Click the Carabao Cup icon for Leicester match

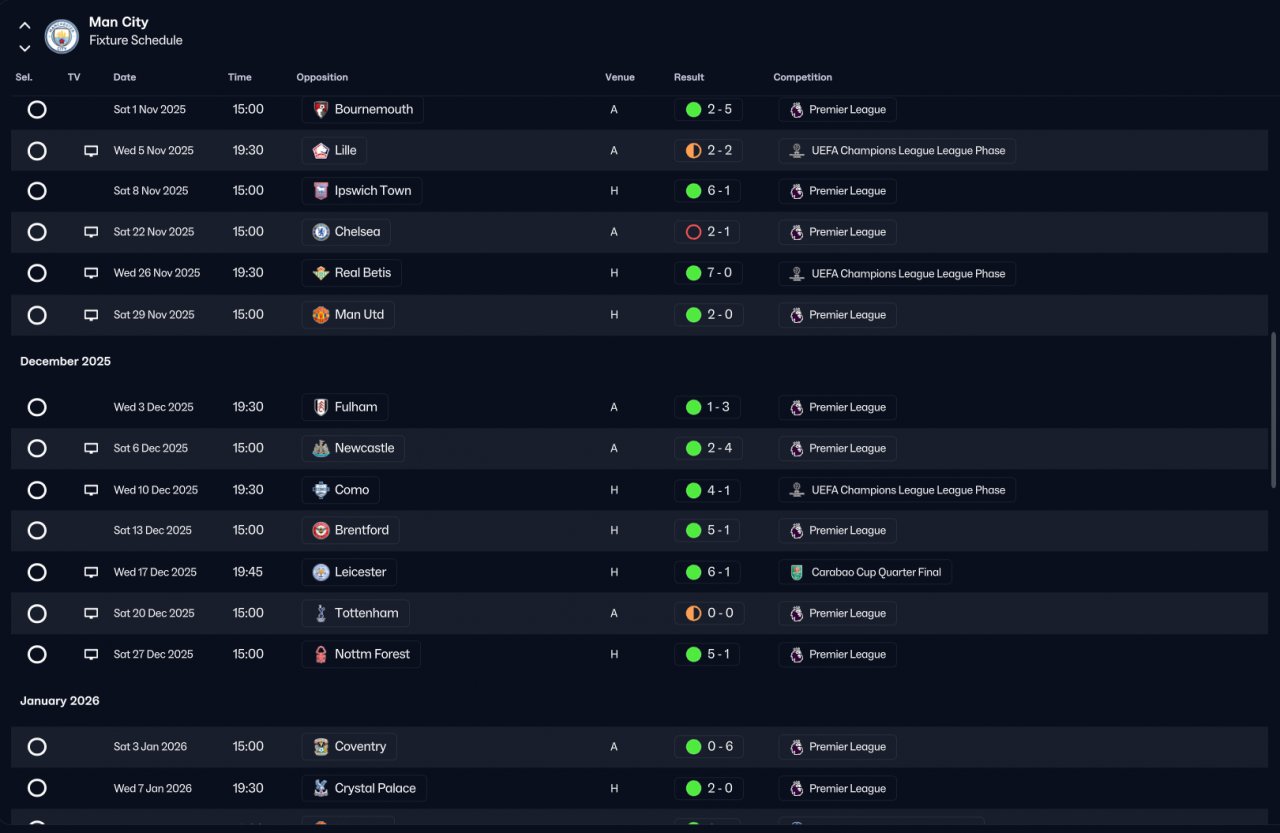pos(796,572)
